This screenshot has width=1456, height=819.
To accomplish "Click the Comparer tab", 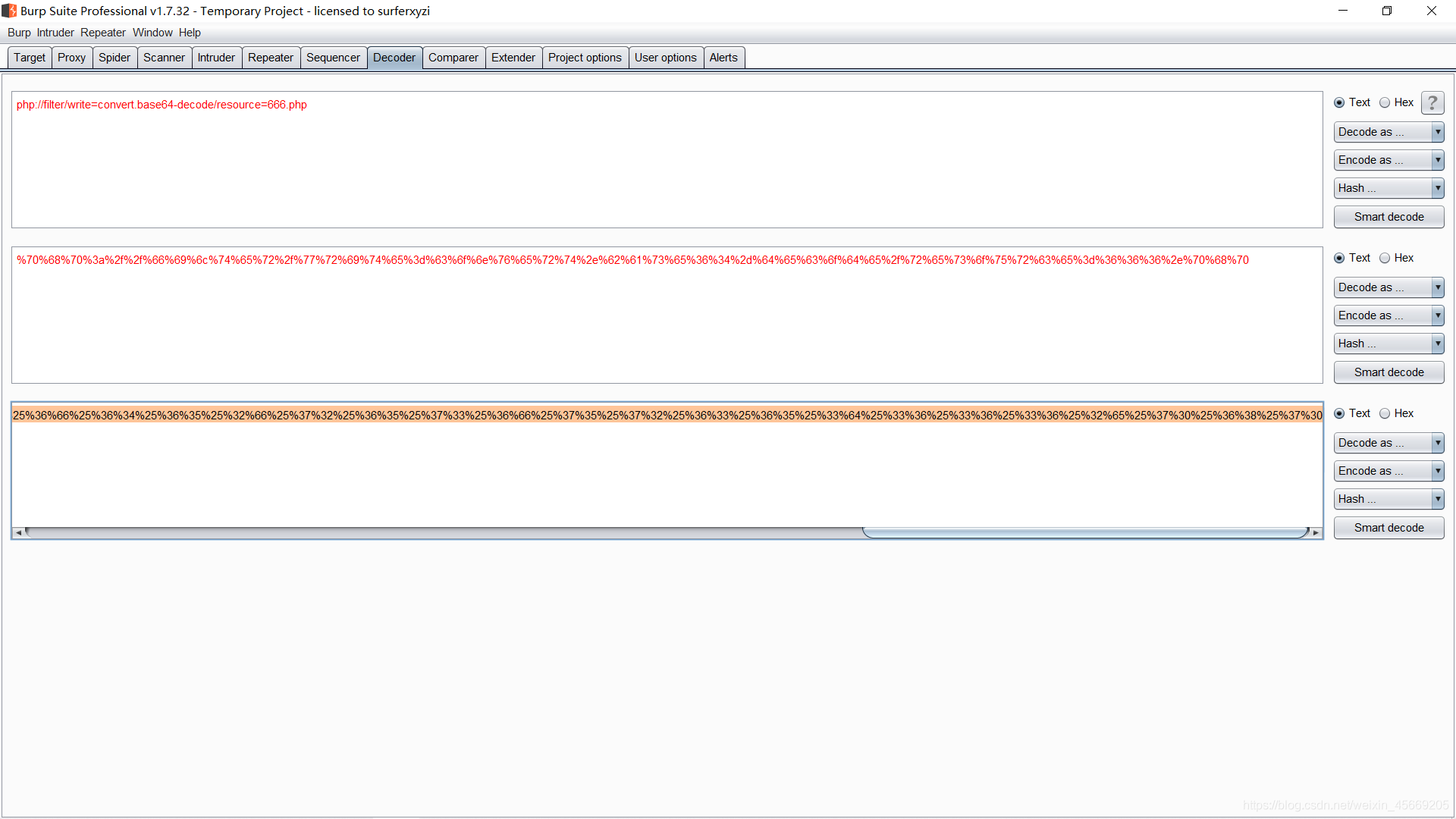I will click(452, 57).
